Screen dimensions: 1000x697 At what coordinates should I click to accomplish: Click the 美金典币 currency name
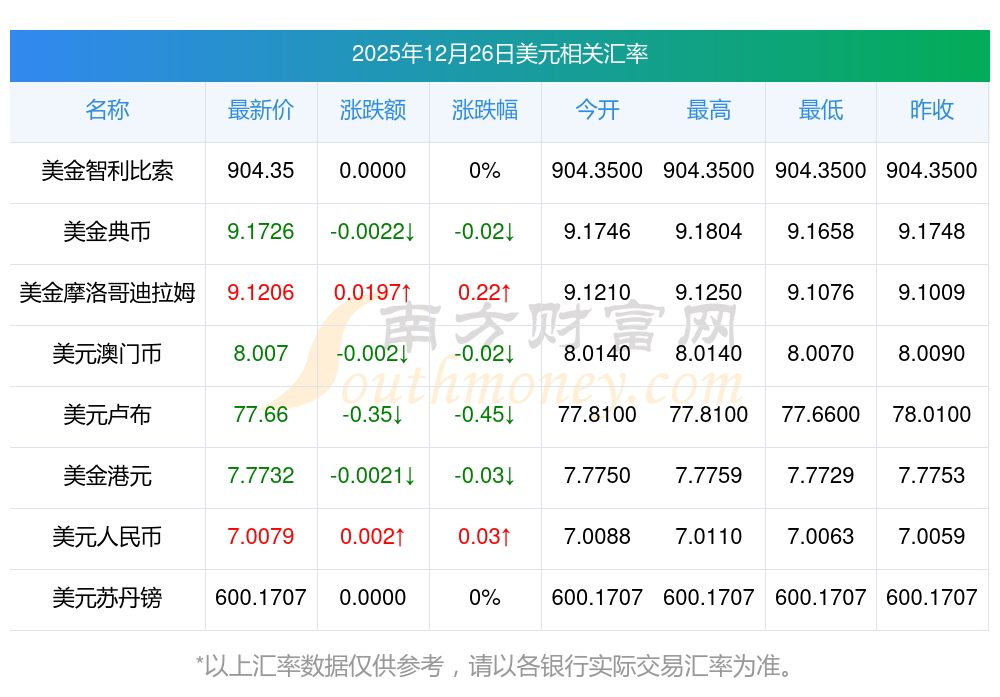107,232
